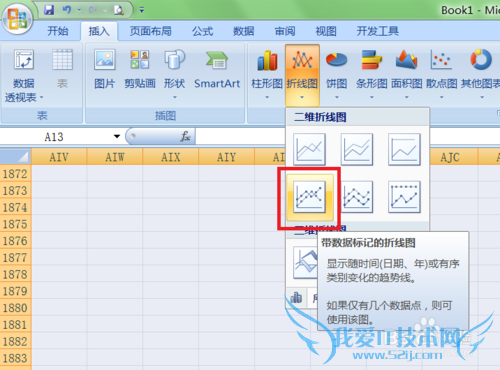Open the Name Box dropdown arrow
Viewport: 500px width, 370px height.
click(x=117, y=136)
